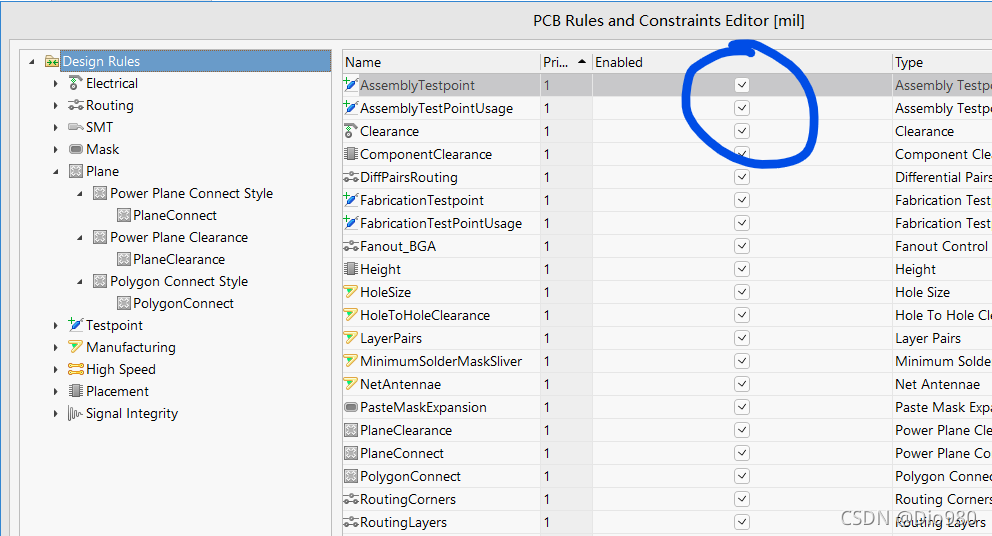
Task: Uncheck the Clearance rule Enabled box
Action: coord(741,132)
